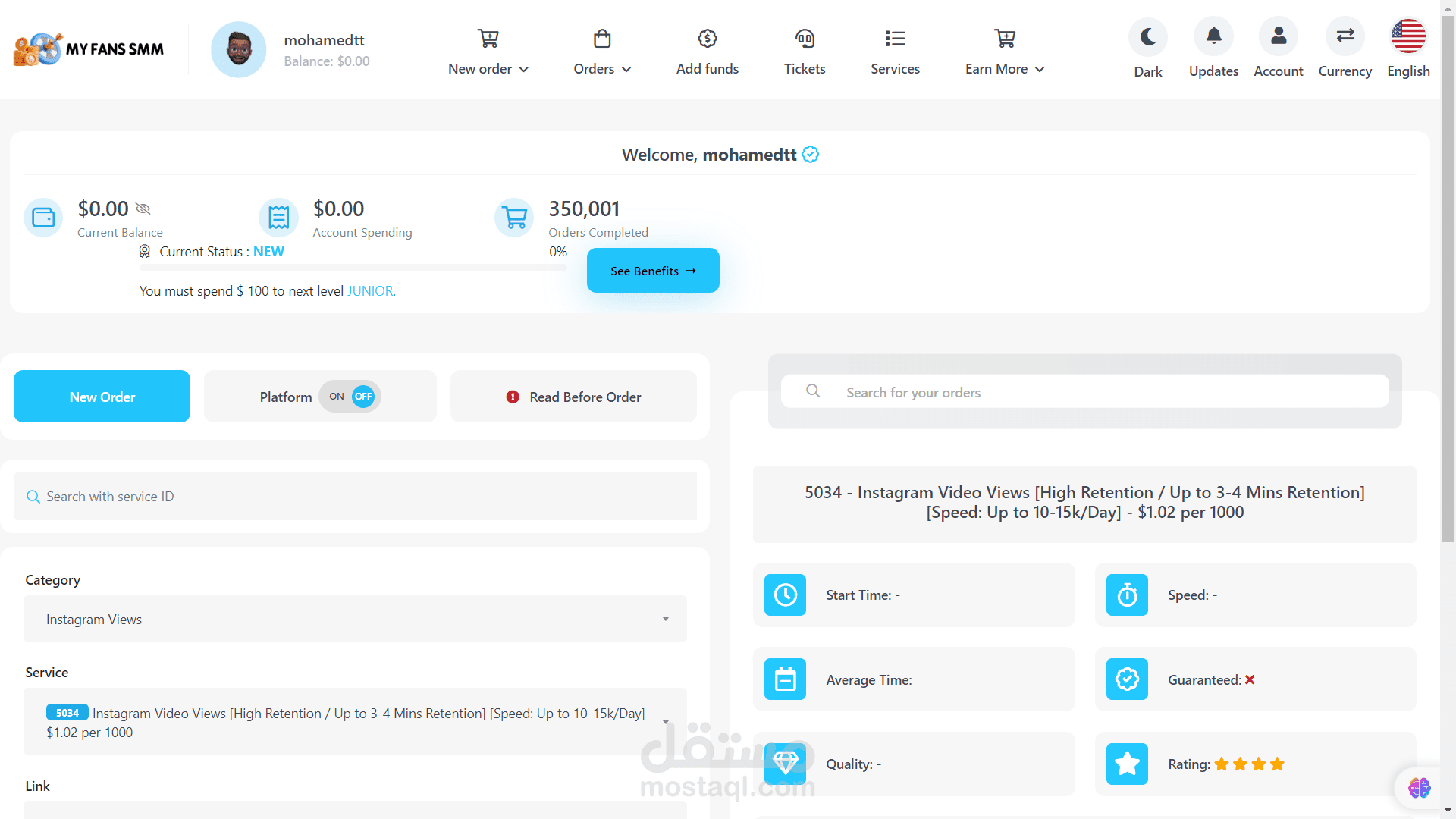Open the Service 5034 dropdown

point(355,722)
